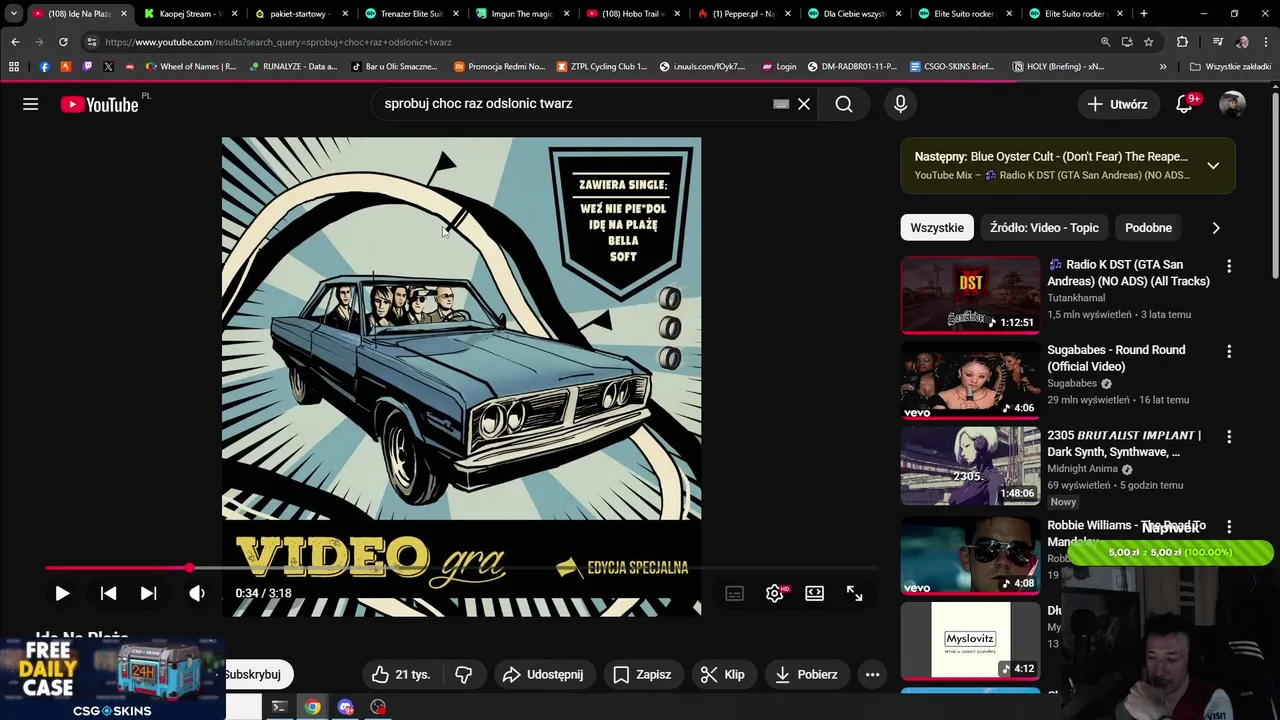Click the address bar URL
The height and width of the screenshot is (720, 1280).
[278, 42]
